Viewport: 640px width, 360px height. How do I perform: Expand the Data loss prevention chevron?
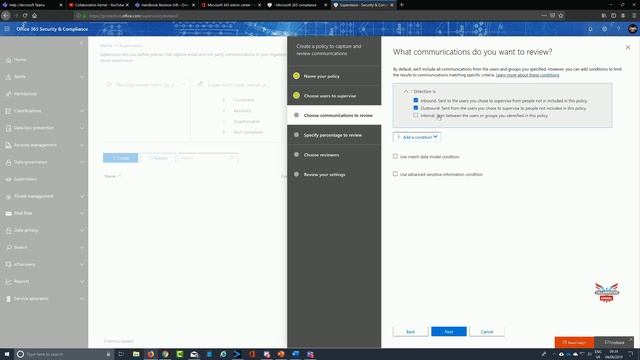point(82,128)
